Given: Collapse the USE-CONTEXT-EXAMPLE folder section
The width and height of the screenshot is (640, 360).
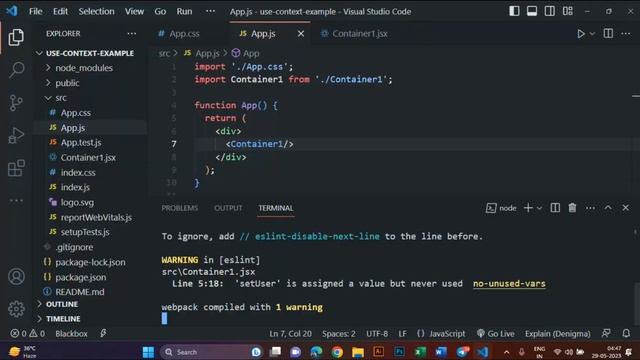Looking at the screenshot, I should coord(90,53).
